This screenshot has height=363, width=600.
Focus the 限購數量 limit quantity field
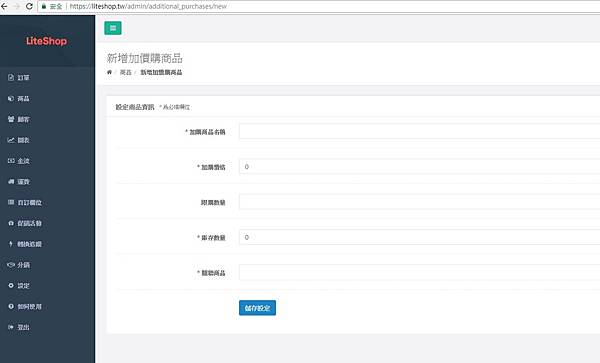pos(419,202)
